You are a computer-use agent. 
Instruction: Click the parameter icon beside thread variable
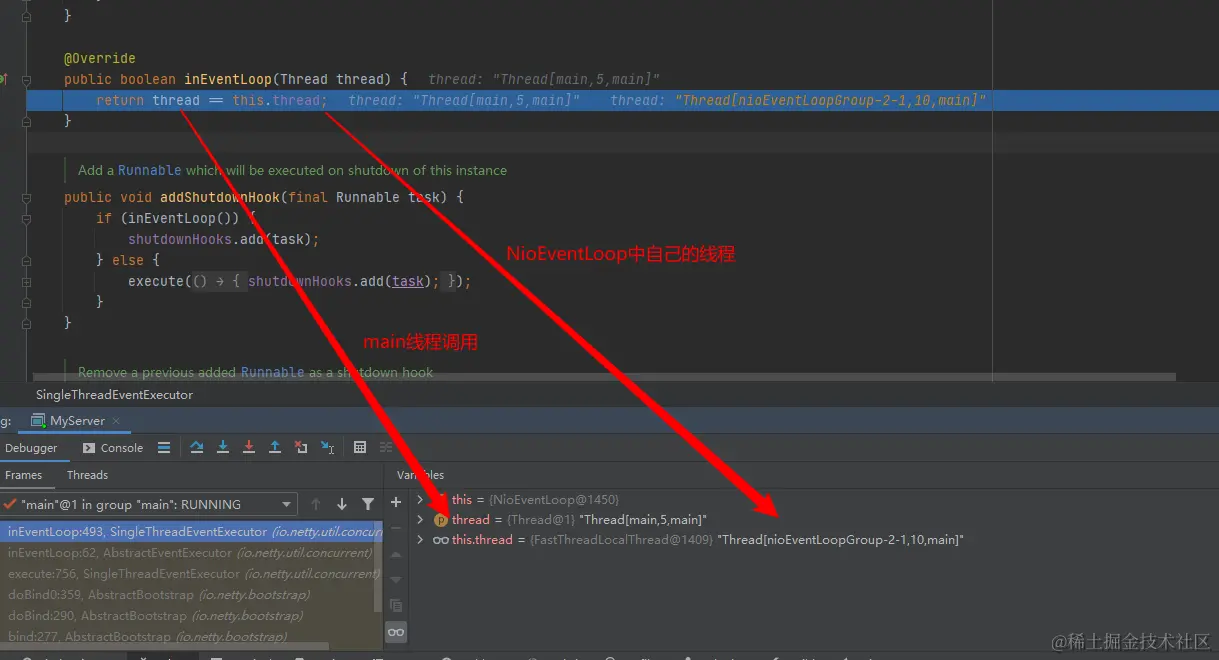tap(440, 520)
